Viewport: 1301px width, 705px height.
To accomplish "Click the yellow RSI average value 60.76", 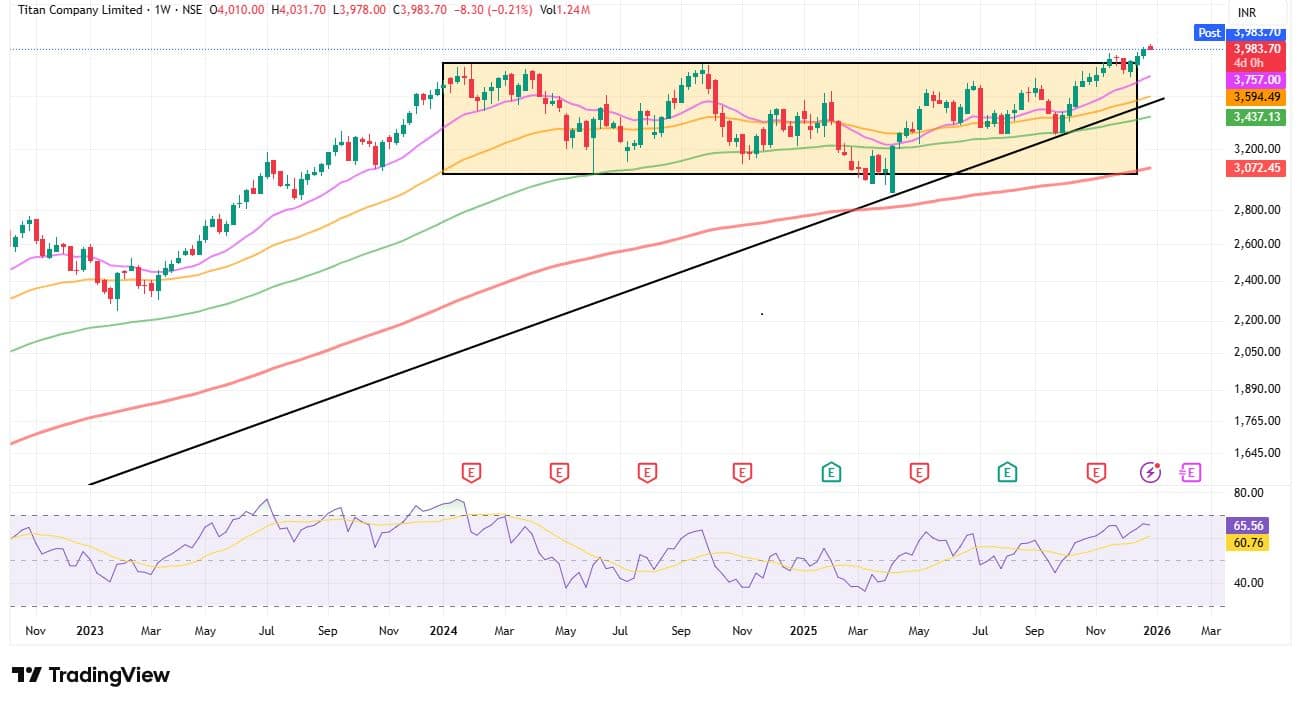I will coord(1250,543).
